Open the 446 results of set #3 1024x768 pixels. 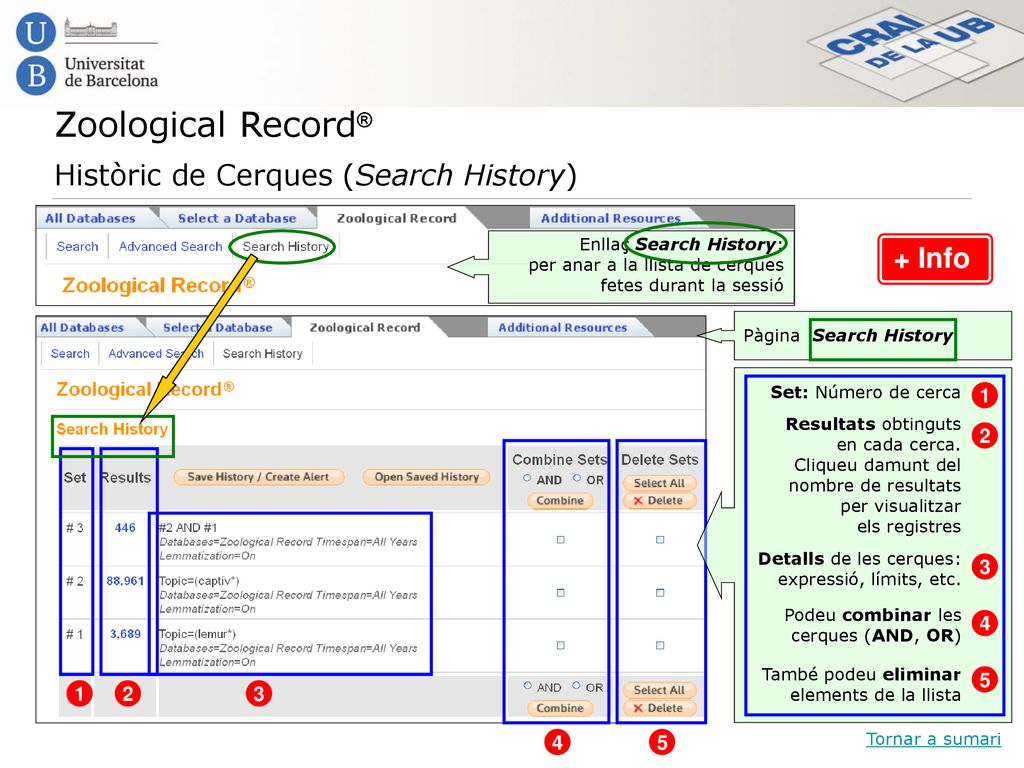coord(125,528)
